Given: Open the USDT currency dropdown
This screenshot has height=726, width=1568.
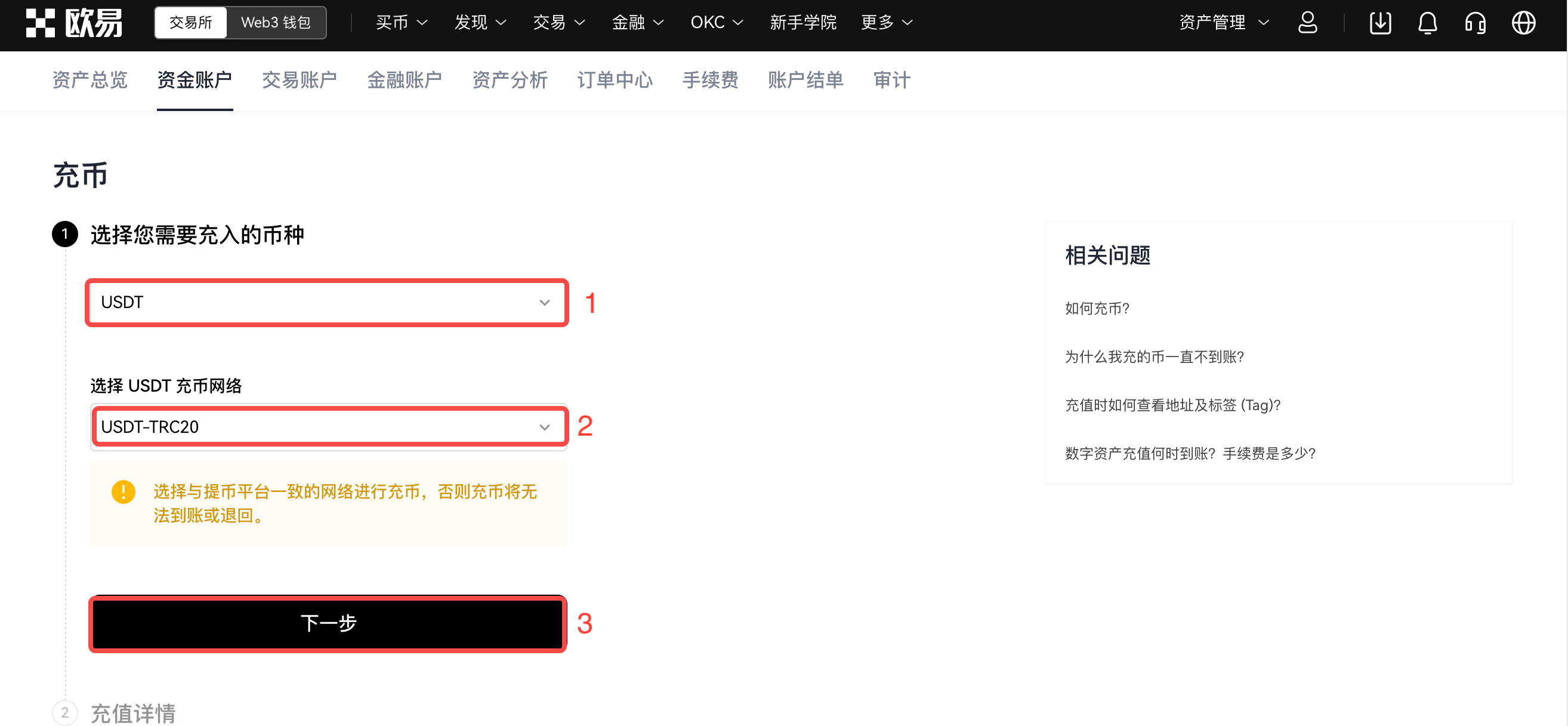Looking at the screenshot, I should [x=327, y=303].
